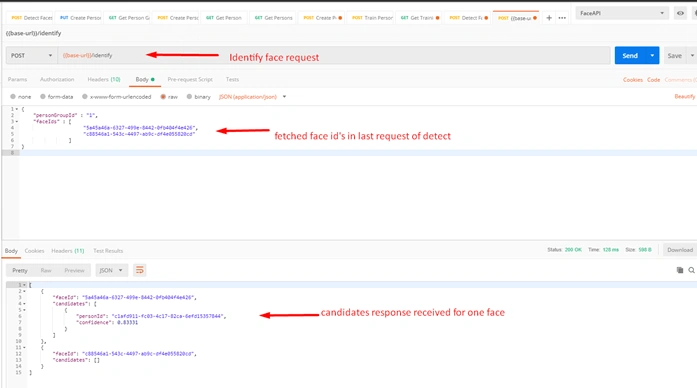Open the Test Results tab
This screenshot has height=388, width=697.
108,251
